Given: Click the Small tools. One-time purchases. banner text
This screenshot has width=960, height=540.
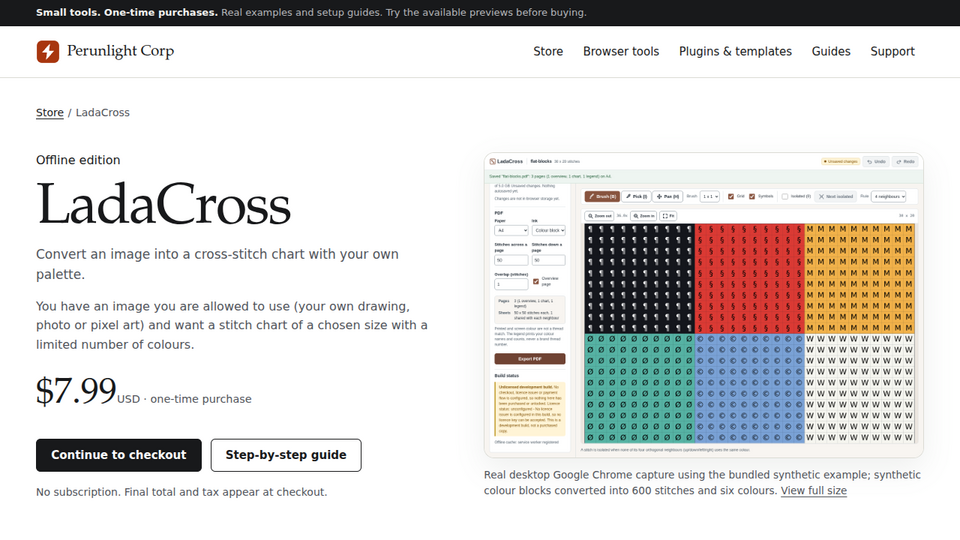Looking at the screenshot, I should coord(127,12).
